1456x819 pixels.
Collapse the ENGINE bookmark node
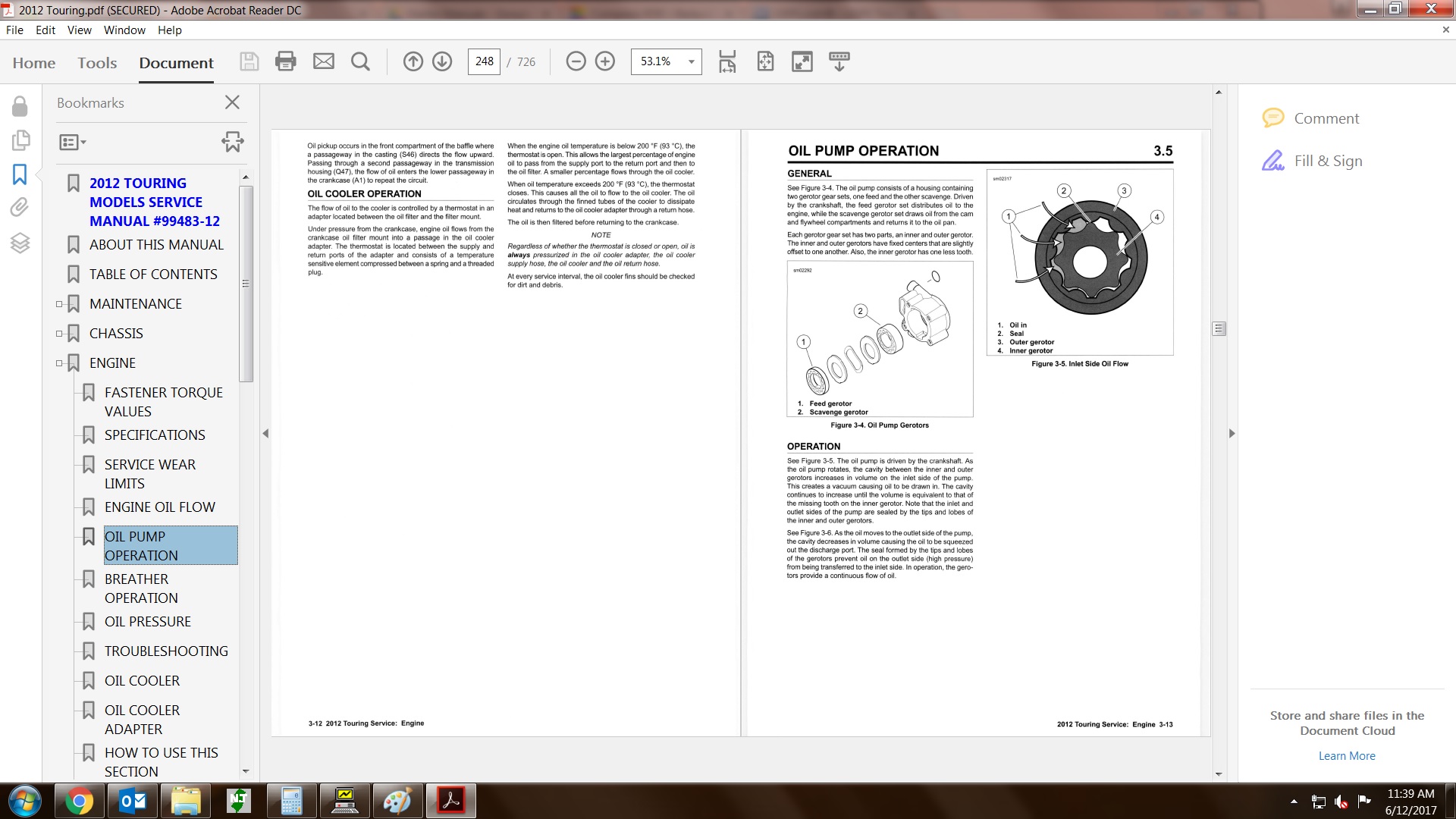coord(59,363)
